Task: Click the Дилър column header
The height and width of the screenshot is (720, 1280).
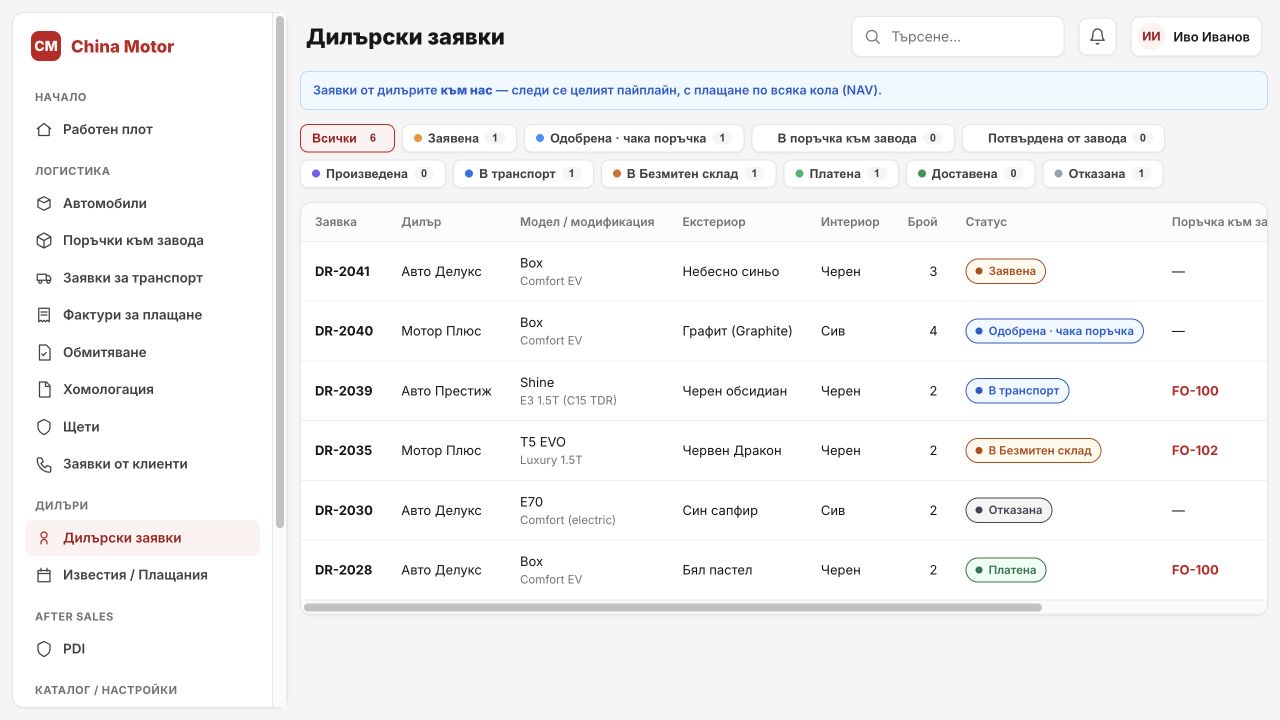Action: [x=421, y=222]
